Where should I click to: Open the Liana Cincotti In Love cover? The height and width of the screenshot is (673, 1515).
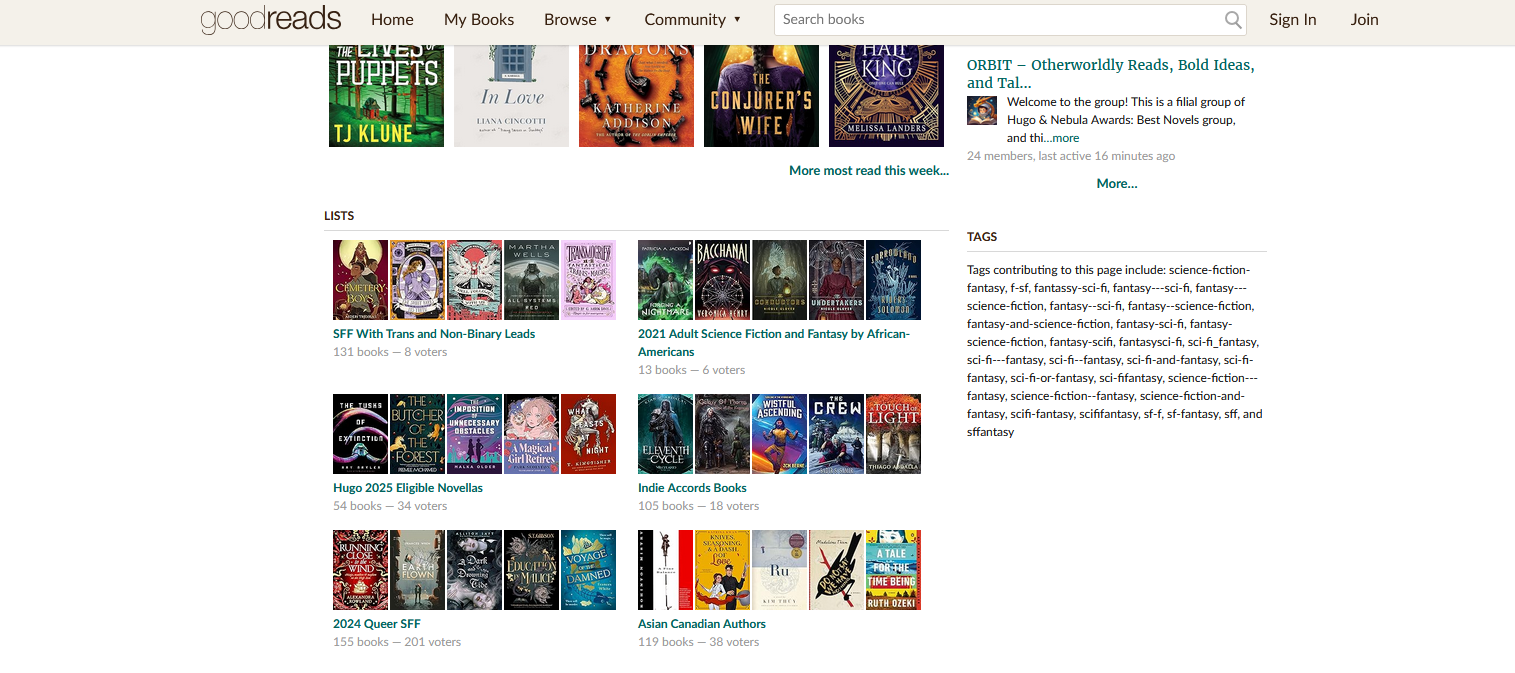click(511, 95)
